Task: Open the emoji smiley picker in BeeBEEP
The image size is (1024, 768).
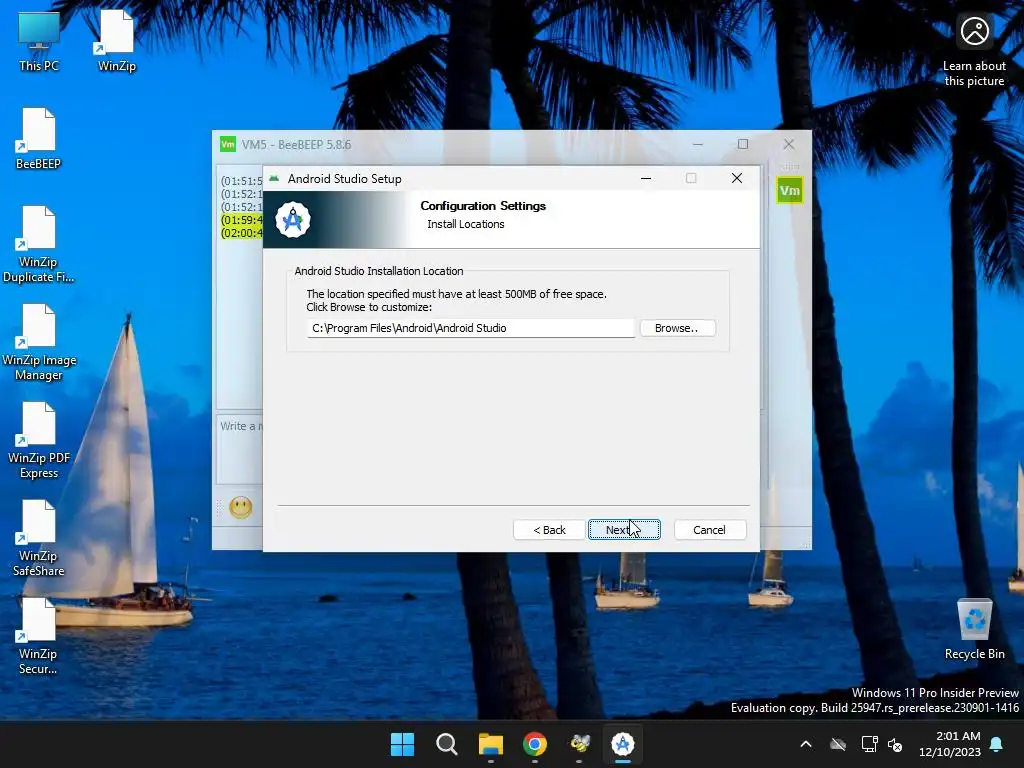Action: tap(240, 507)
